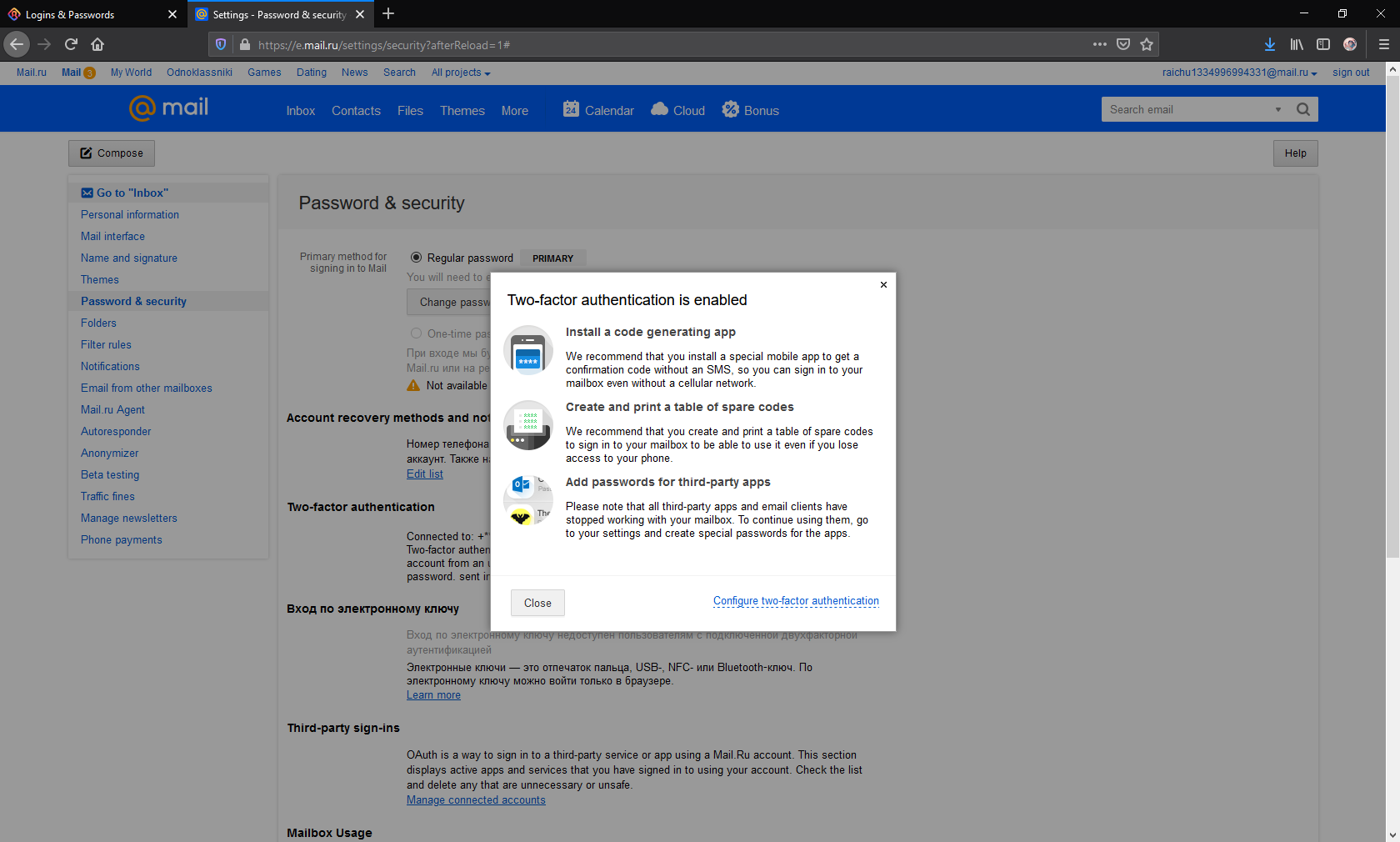Open Odnoklassniki in top bar
Viewport: 1400px width, 842px height.
coord(199,73)
